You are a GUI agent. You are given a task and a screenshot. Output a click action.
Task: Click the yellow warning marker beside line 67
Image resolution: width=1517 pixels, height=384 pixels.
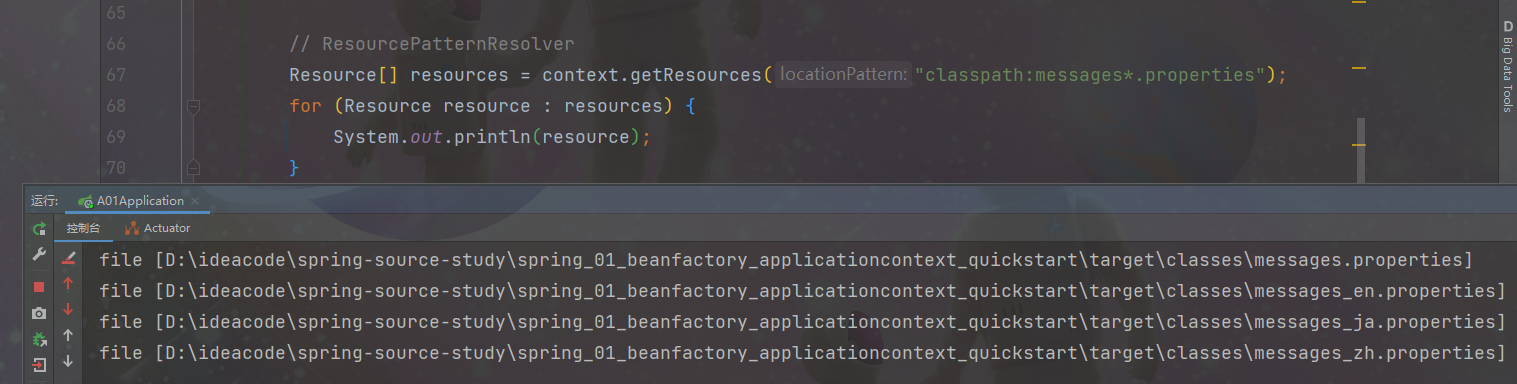pos(1358,67)
